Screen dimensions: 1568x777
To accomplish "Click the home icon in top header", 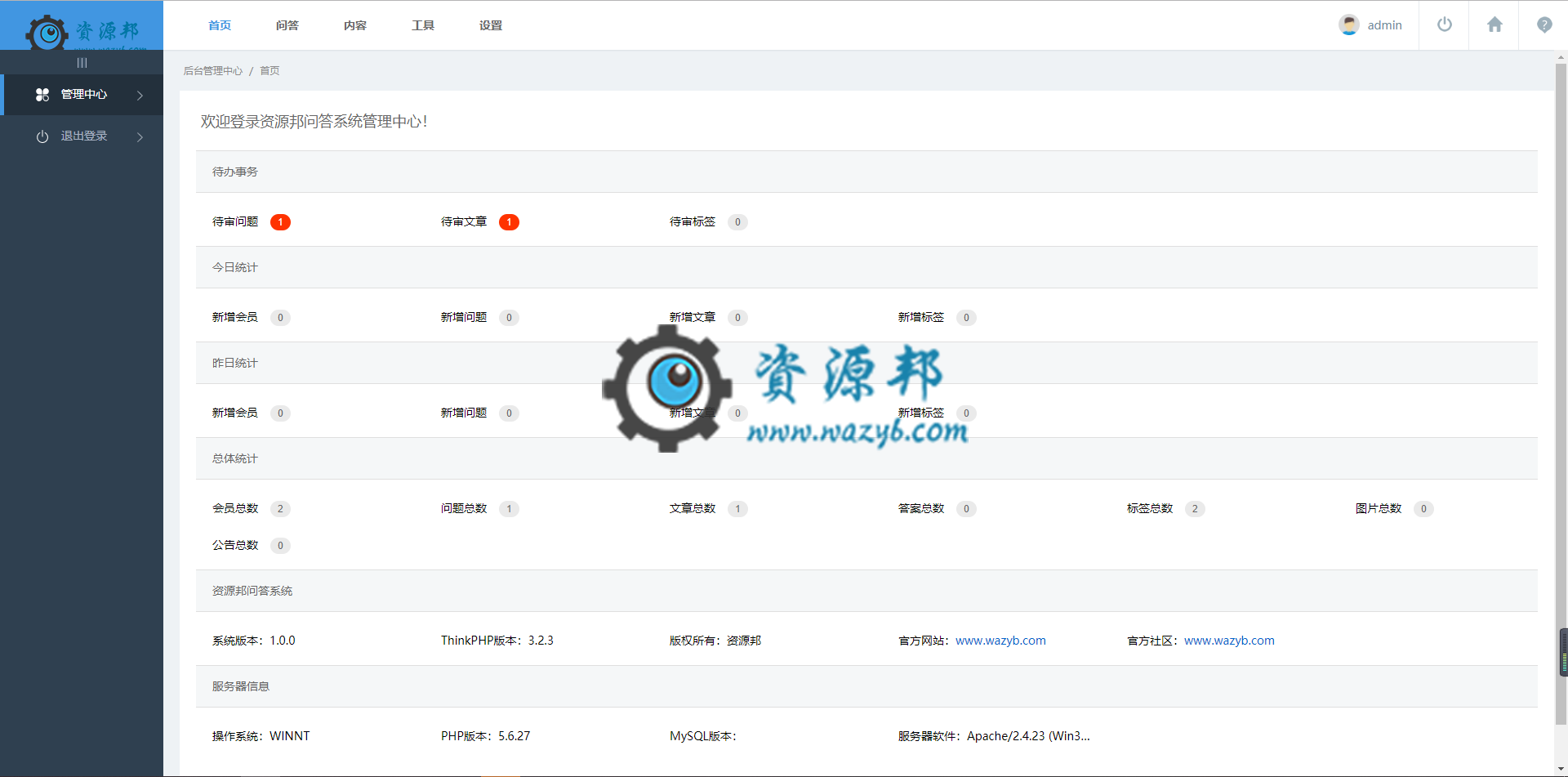I will [x=1494, y=25].
